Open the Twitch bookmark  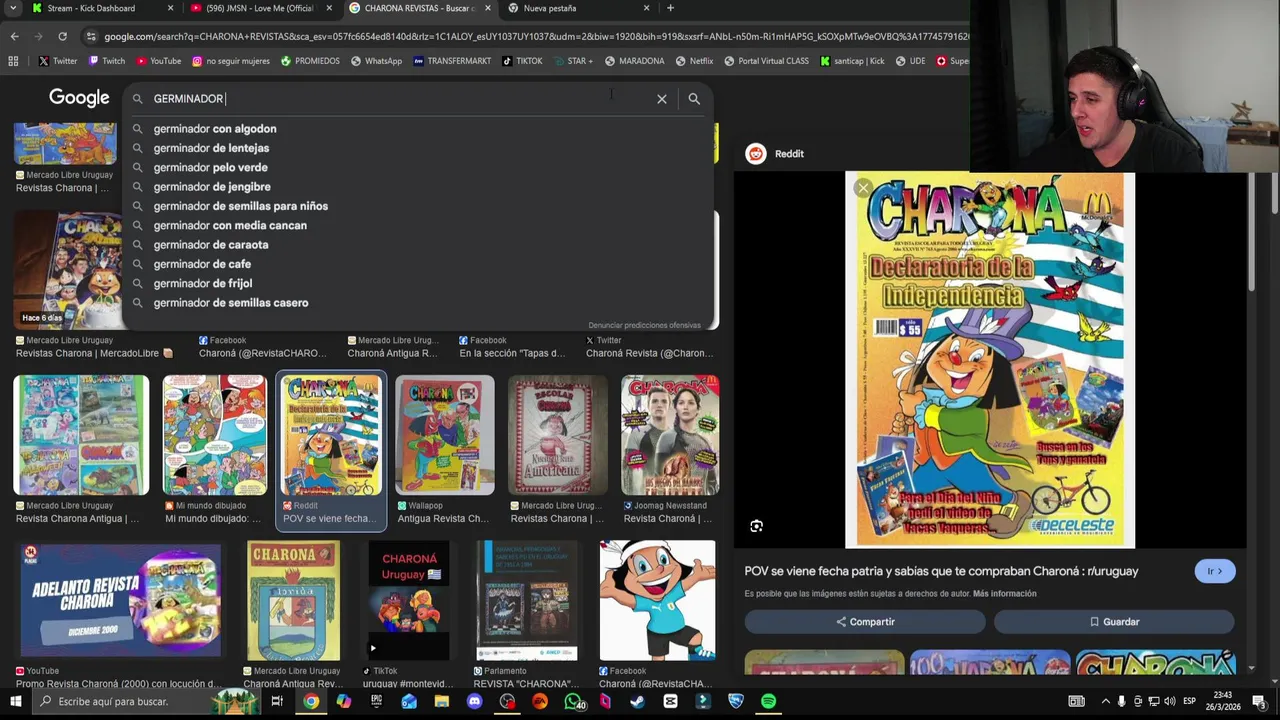click(x=107, y=61)
